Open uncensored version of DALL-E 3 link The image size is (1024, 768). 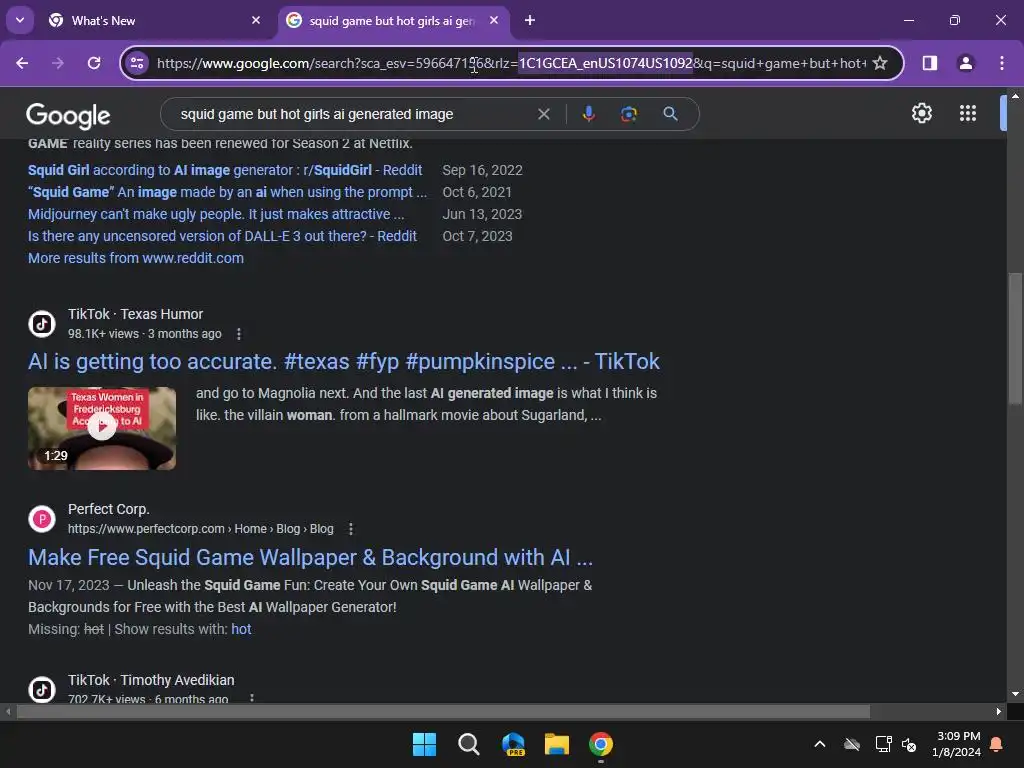tap(222, 236)
